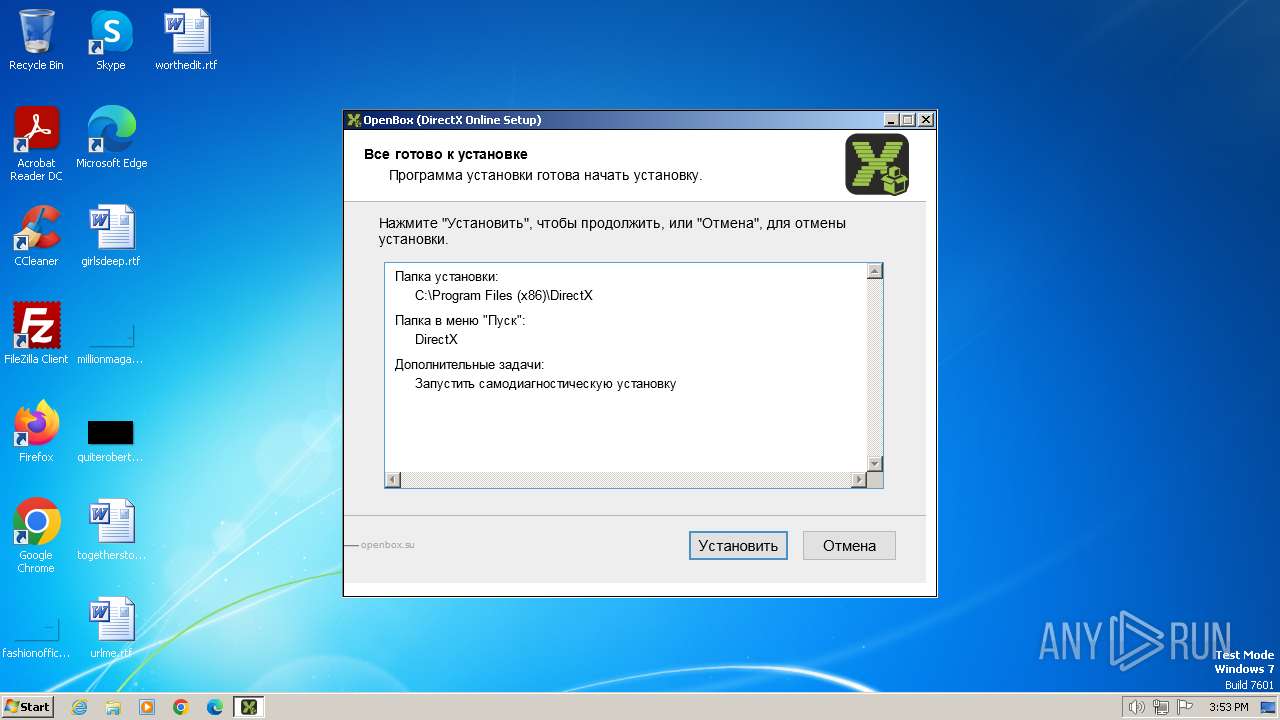This screenshot has width=1280, height=720.
Task: Open the Windows Start menu
Action: click(27, 707)
